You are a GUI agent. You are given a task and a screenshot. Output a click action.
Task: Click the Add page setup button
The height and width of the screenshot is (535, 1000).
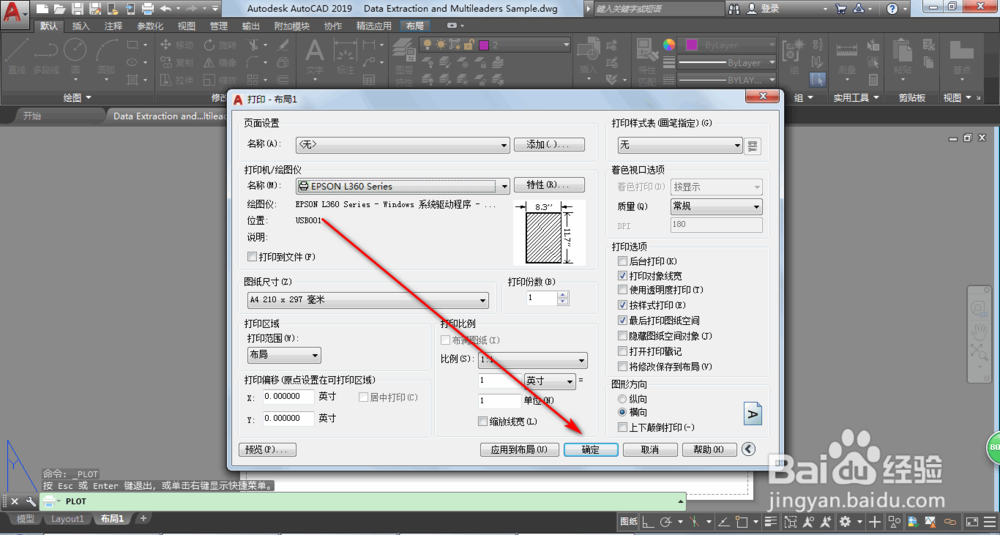pos(549,145)
